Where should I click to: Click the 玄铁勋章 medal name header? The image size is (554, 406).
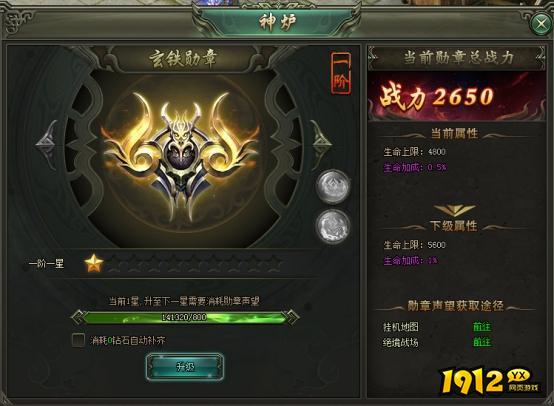(x=182, y=58)
